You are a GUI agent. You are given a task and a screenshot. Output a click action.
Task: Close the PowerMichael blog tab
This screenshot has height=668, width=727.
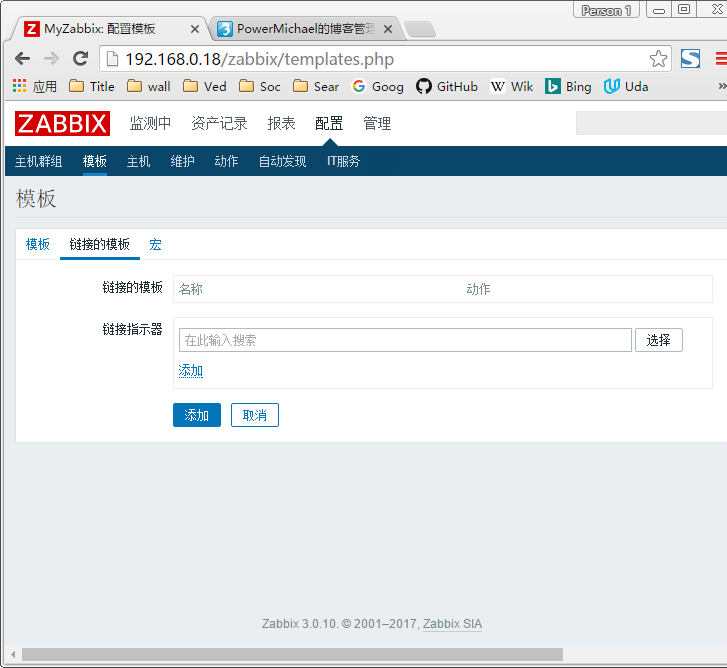pyautogui.click(x=388, y=29)
